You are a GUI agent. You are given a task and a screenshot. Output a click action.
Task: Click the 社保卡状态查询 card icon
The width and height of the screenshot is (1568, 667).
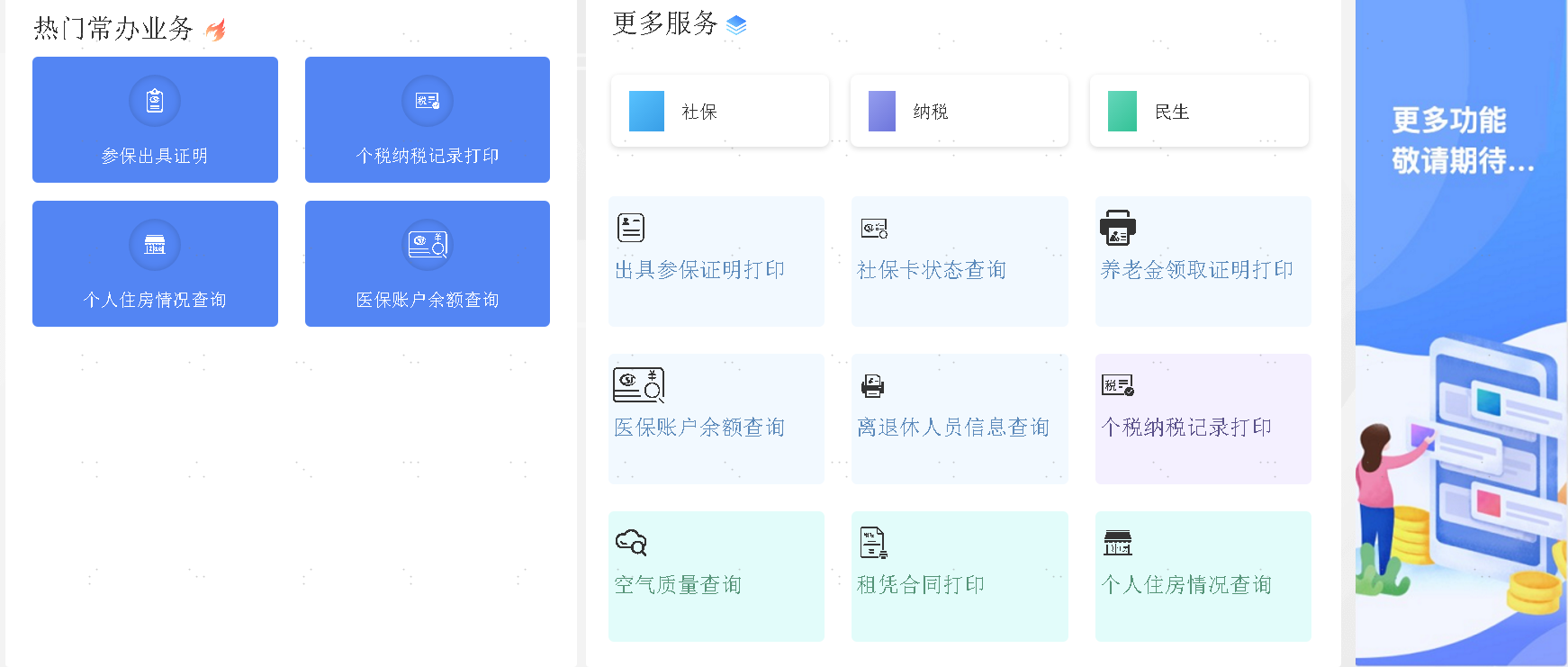pyautogui.click(x=874, y=229)
